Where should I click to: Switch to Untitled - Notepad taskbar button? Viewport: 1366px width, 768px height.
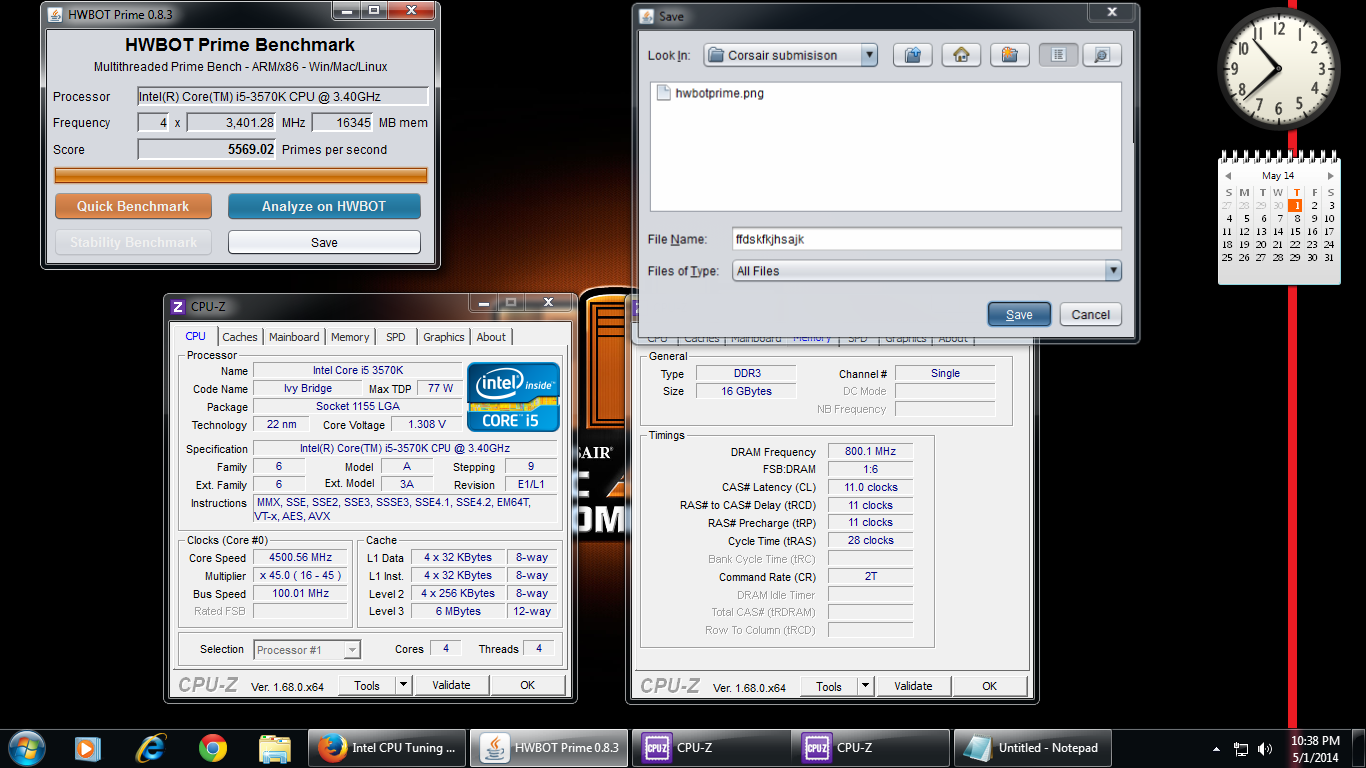(1032, 747)
